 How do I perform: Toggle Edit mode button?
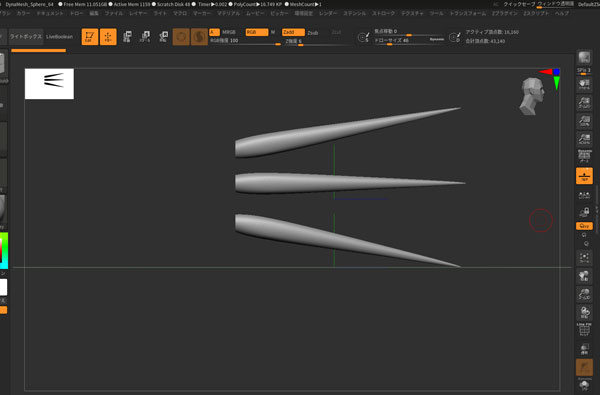(90, 37)
